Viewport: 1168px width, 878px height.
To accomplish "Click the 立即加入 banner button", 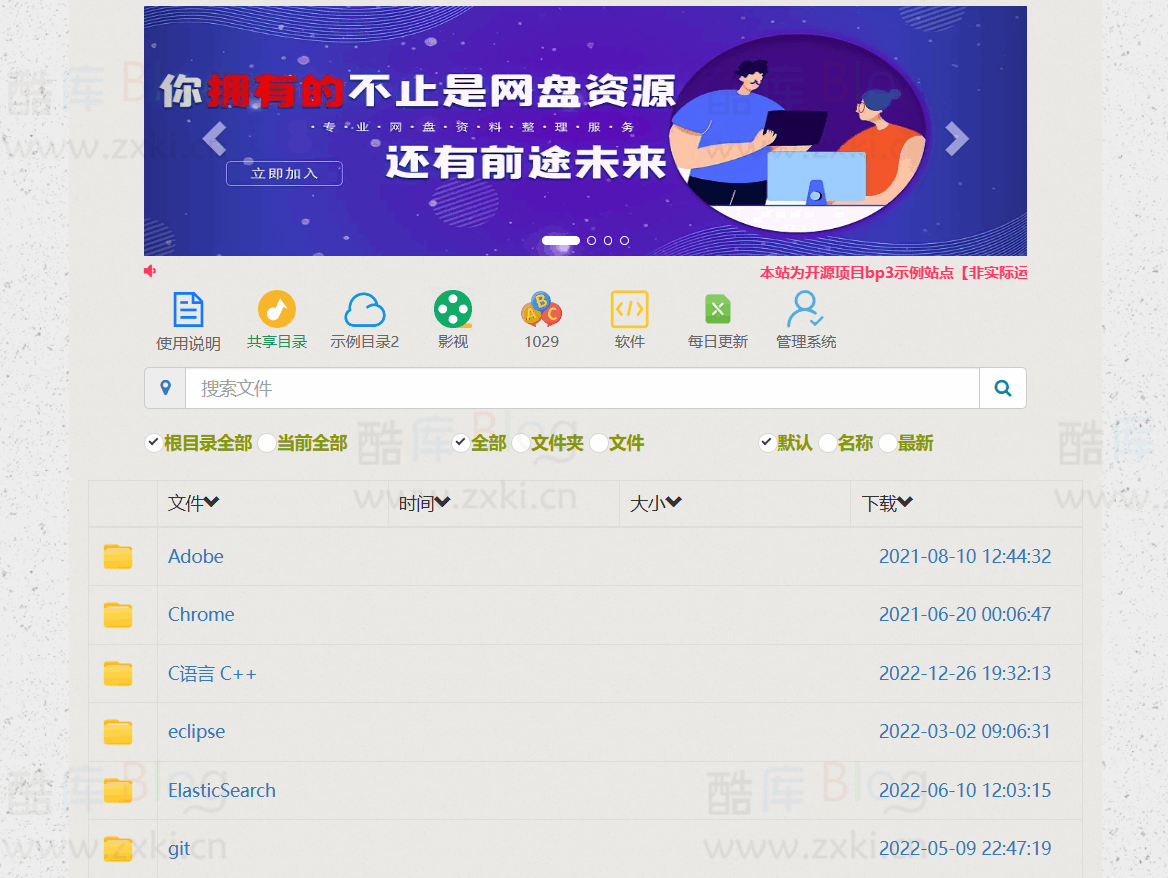I will click(284, 173).
